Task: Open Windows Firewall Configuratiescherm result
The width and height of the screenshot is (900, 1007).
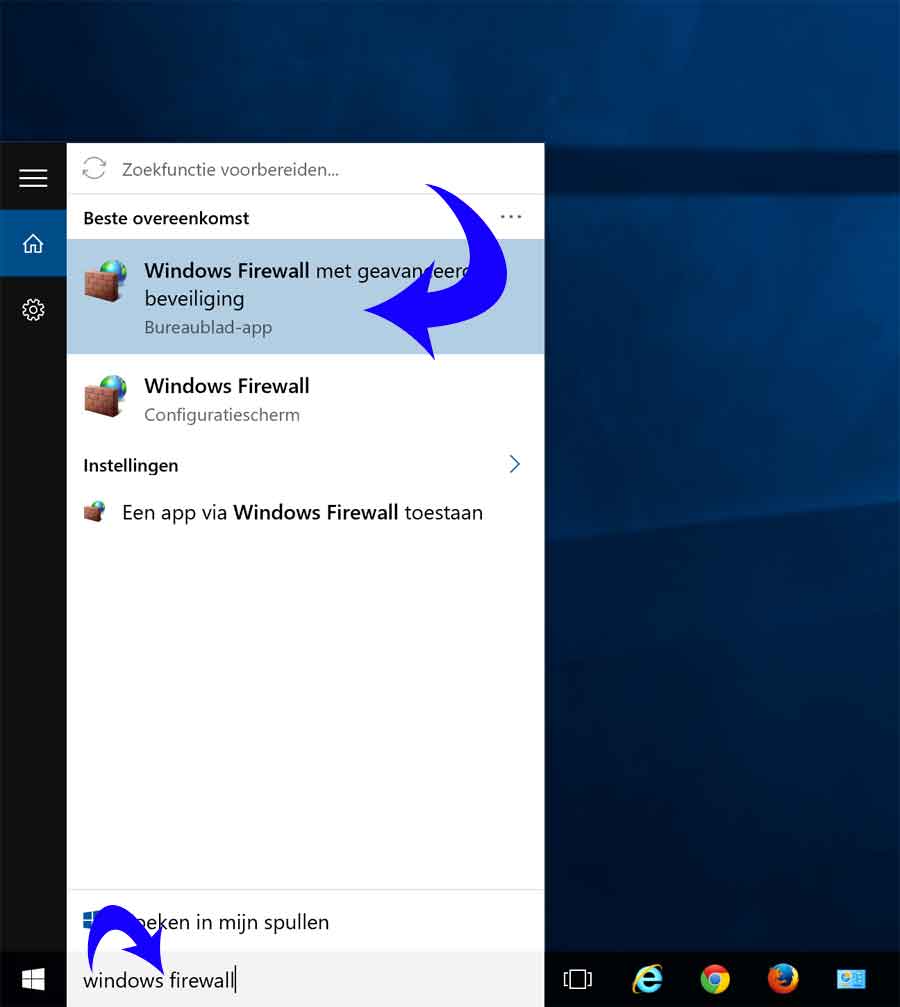Action: (305, 398)
